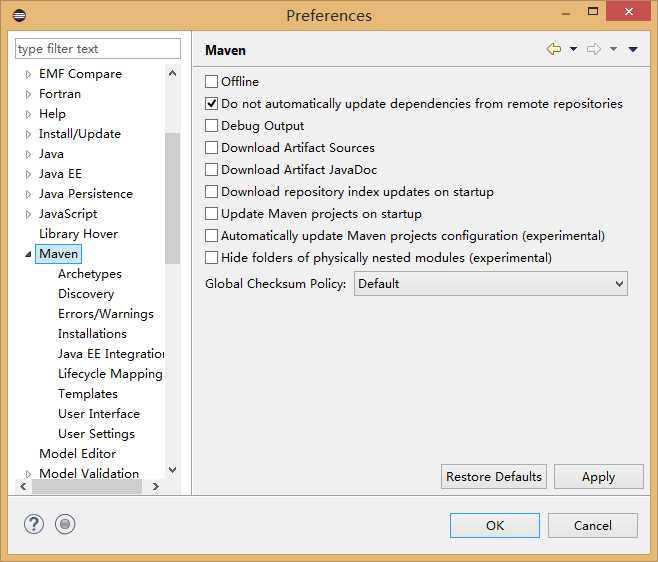Expand the Java Persistence node

(x=28, y=194)
